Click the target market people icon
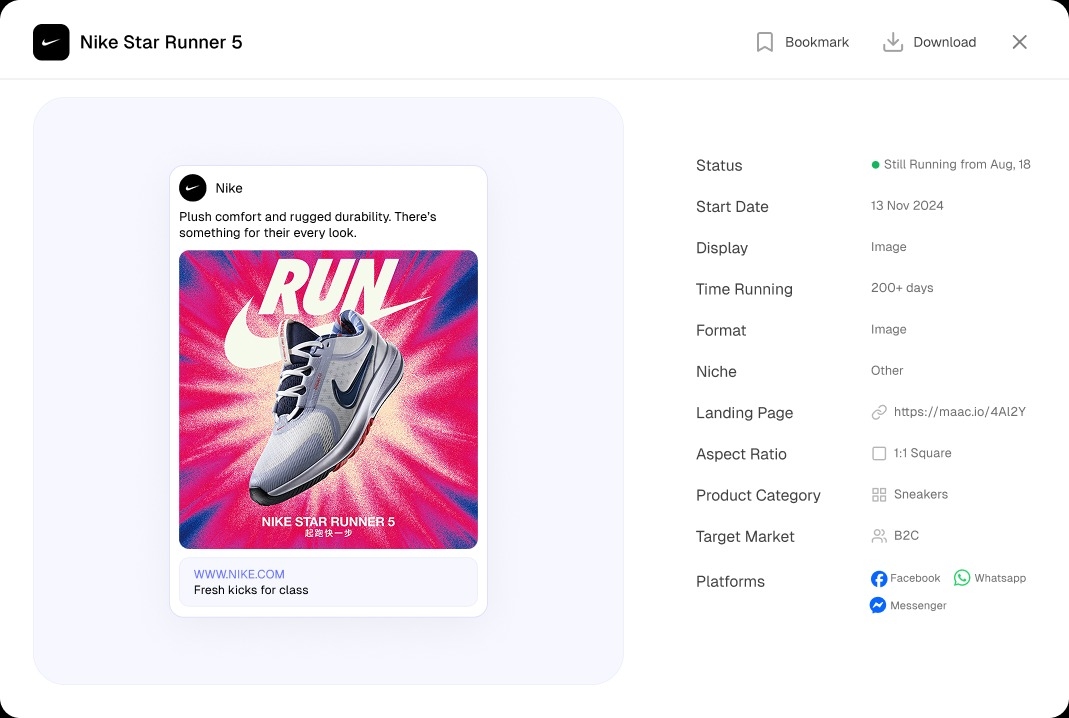The width and height of the screenshot is (1069, 718). pos(879,536)
